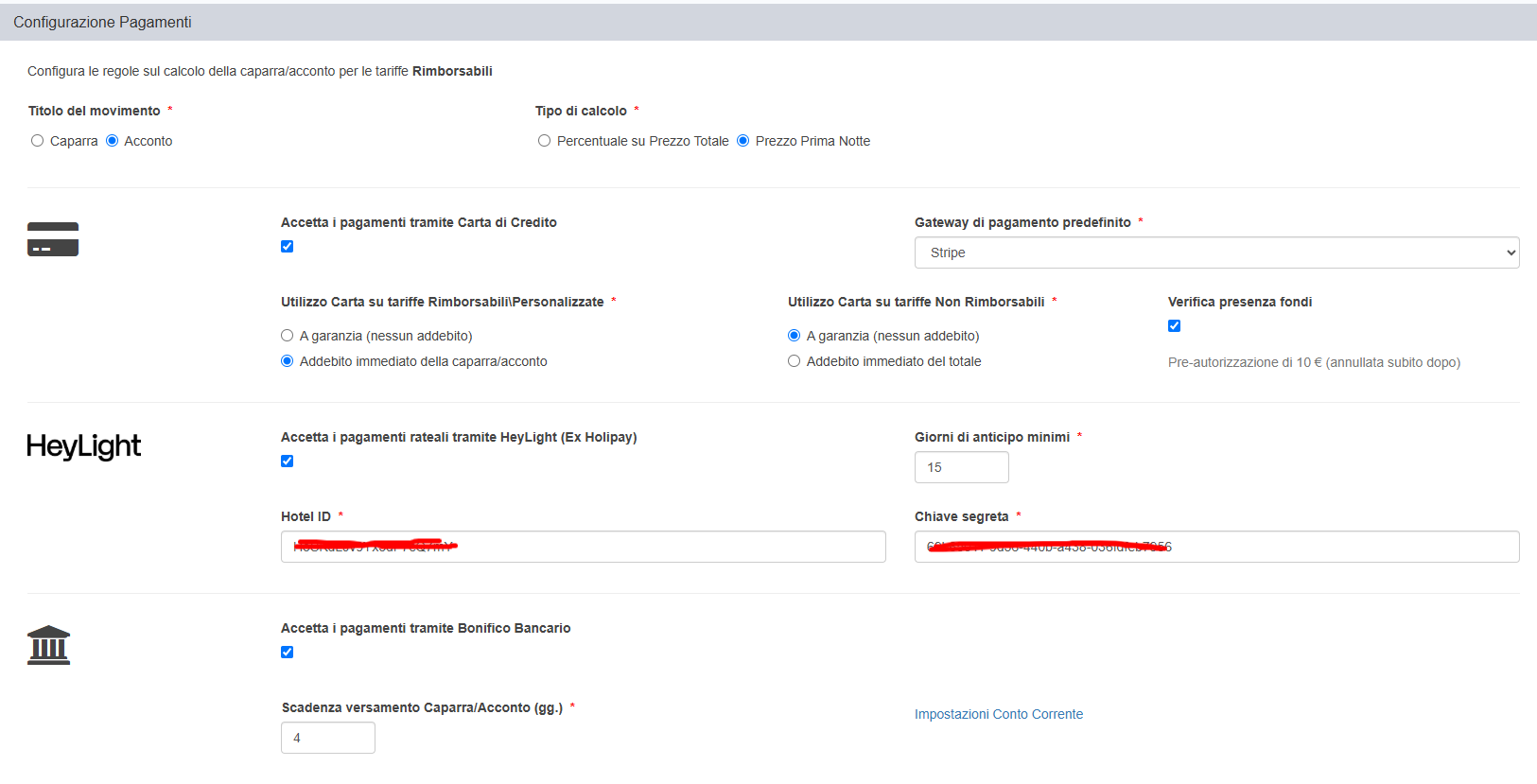
Task: Select Addebito immediato del totale
Action: pos(795,361)
